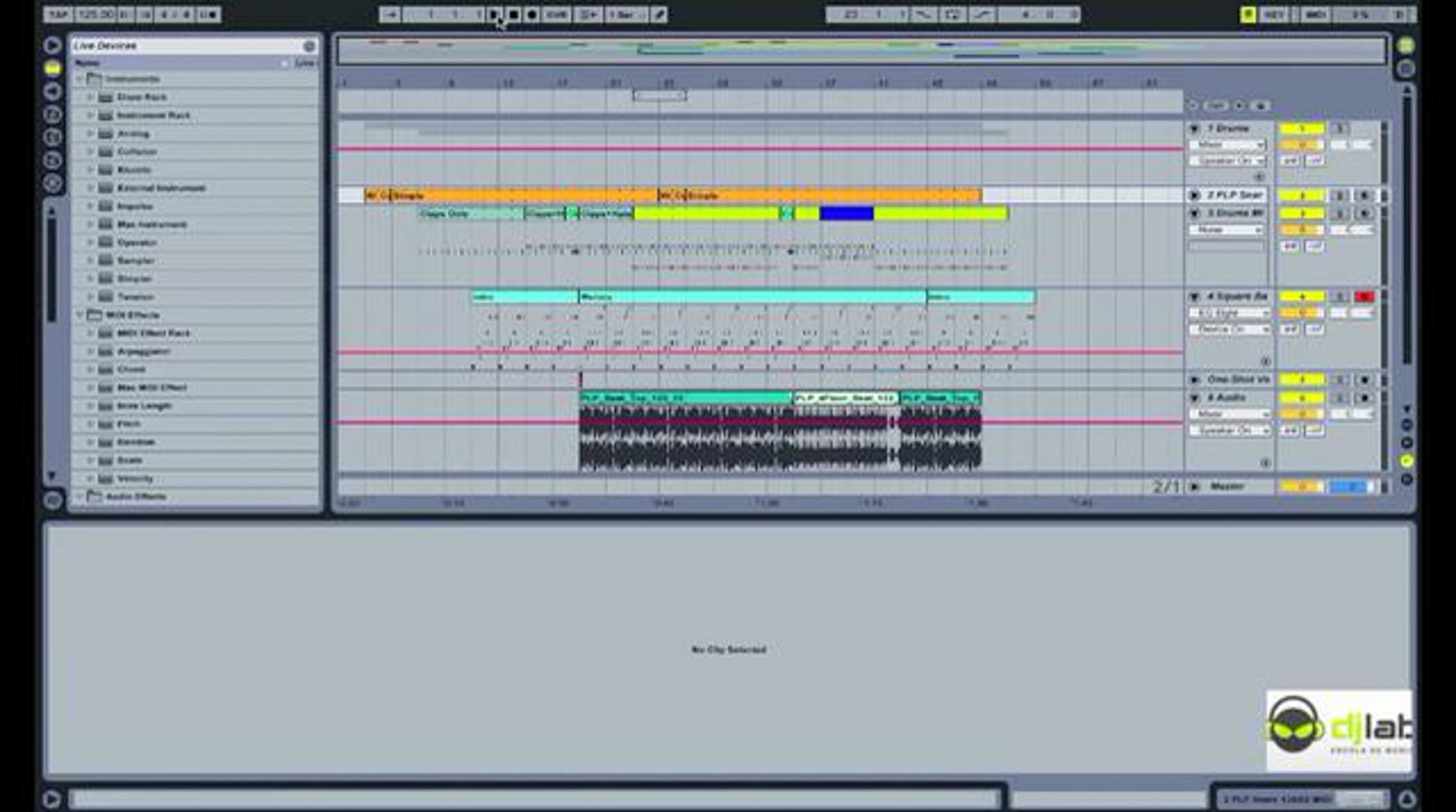Select the blue clip on Drums track
The height and width of the screenshot is (812, 1456).
pos(846,213)
